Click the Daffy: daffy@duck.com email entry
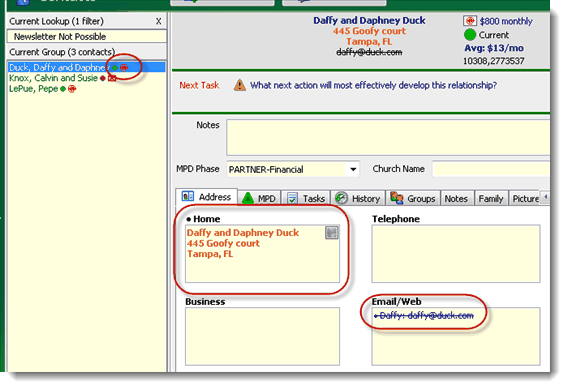 [x=424, y=316]
